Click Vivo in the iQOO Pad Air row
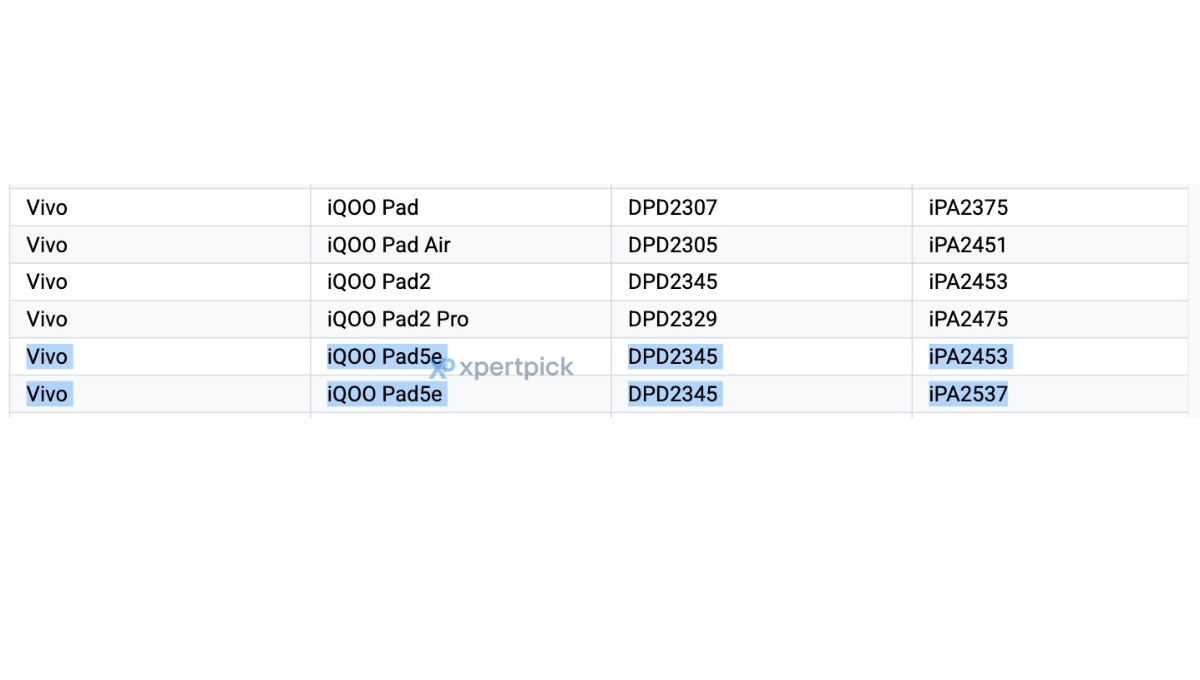The image size is (1200, 680). [x=47, y=245]
